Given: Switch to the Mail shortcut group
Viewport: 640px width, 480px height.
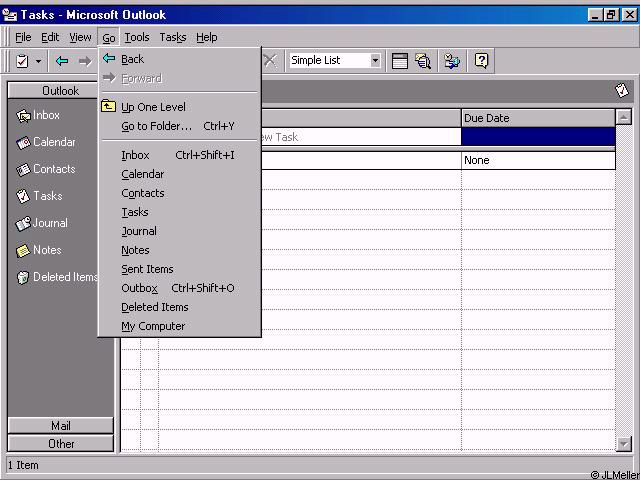Looking at the screenshot, I should pos(60,426).
